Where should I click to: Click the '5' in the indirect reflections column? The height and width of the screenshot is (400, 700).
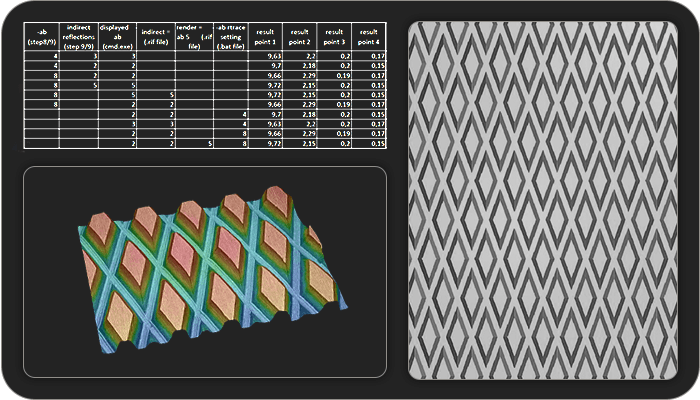point(95,85)
